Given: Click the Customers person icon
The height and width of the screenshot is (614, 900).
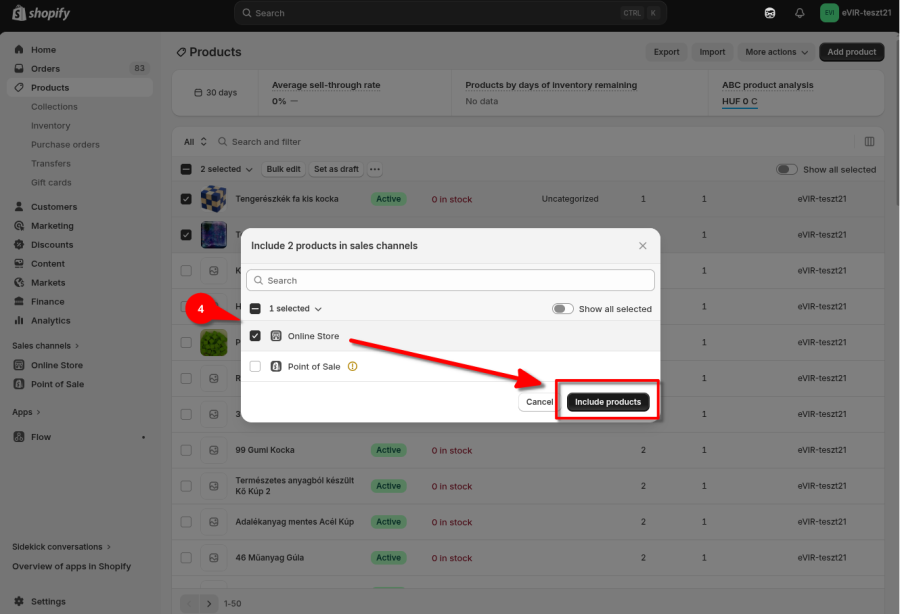Looking at the screenshot, I should point(19,207).
